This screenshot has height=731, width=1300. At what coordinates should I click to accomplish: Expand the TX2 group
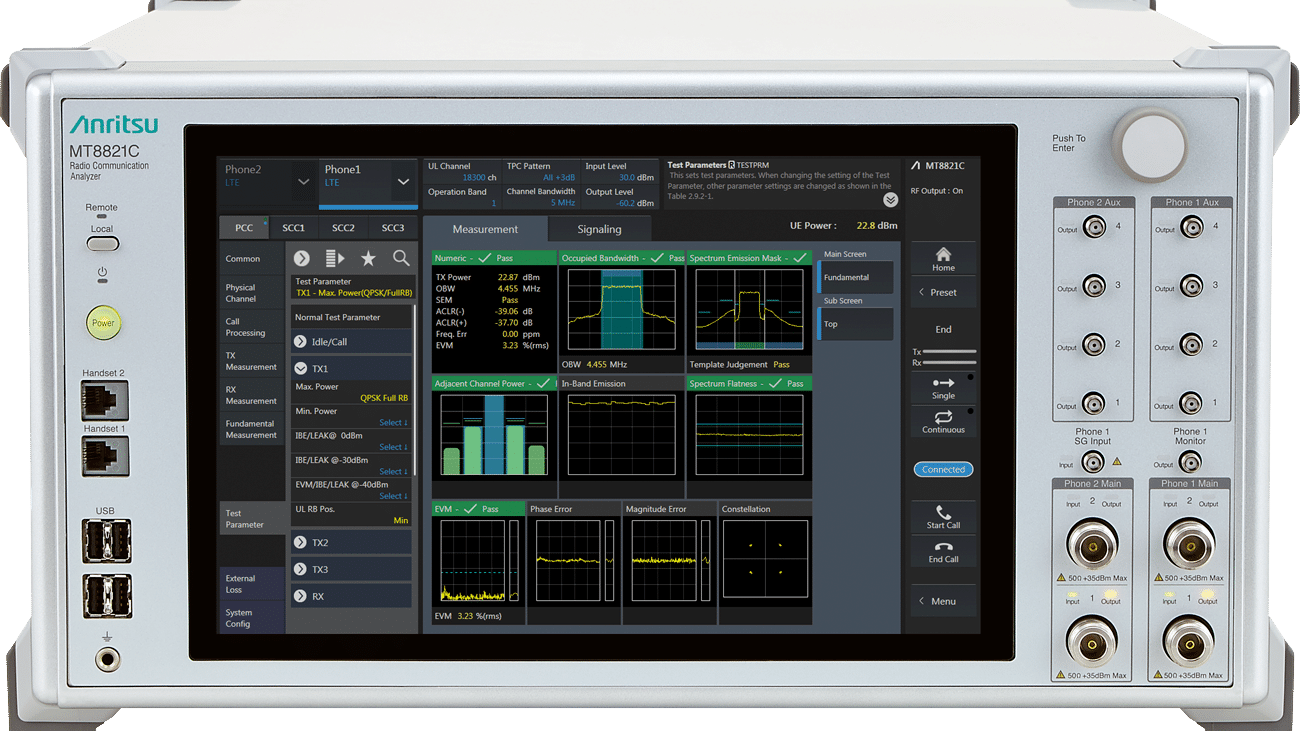tap(351, 542)
